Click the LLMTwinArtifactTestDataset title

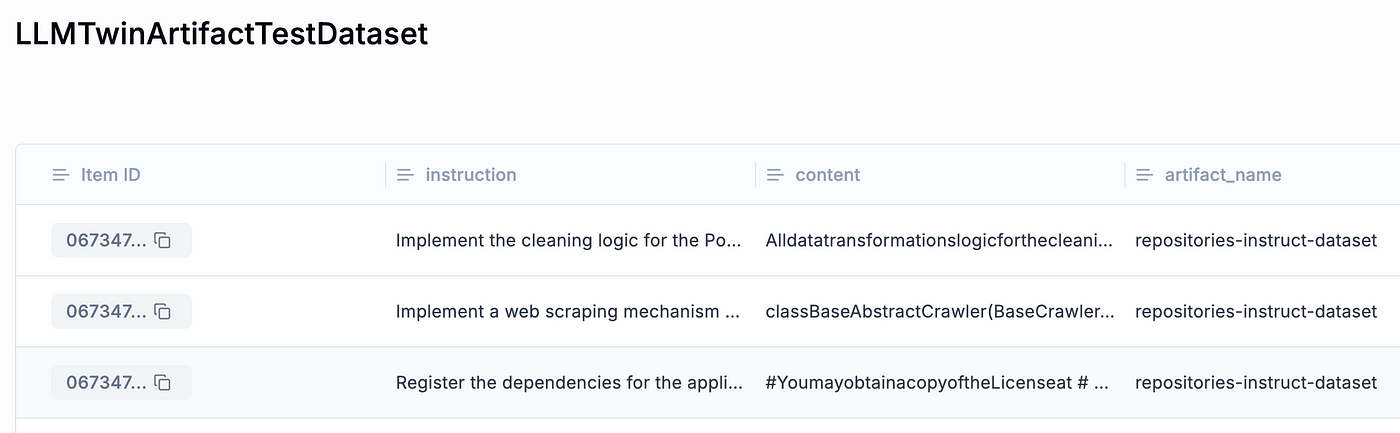point(221,34)
